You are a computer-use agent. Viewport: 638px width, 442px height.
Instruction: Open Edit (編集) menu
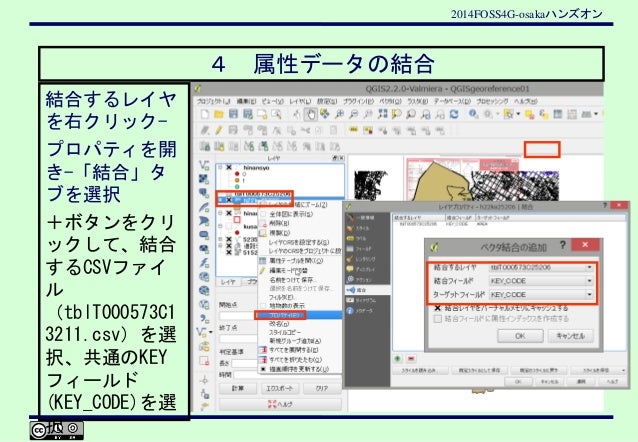(x=246, y=101)
